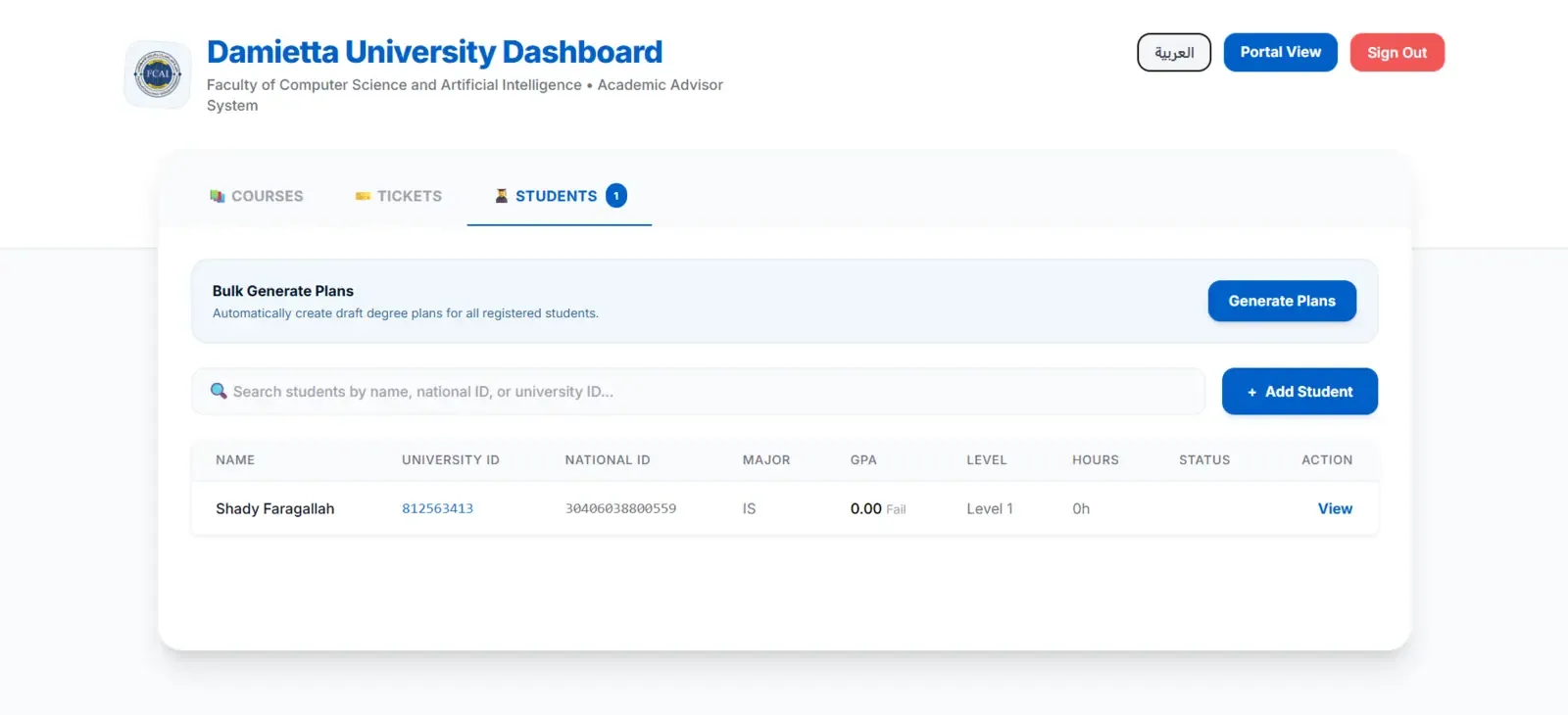Click the FCAI faculty logo
Image resolution: width=1568 pixels, height=715 pixels.
pyautogui.click(x=158, y=74)
